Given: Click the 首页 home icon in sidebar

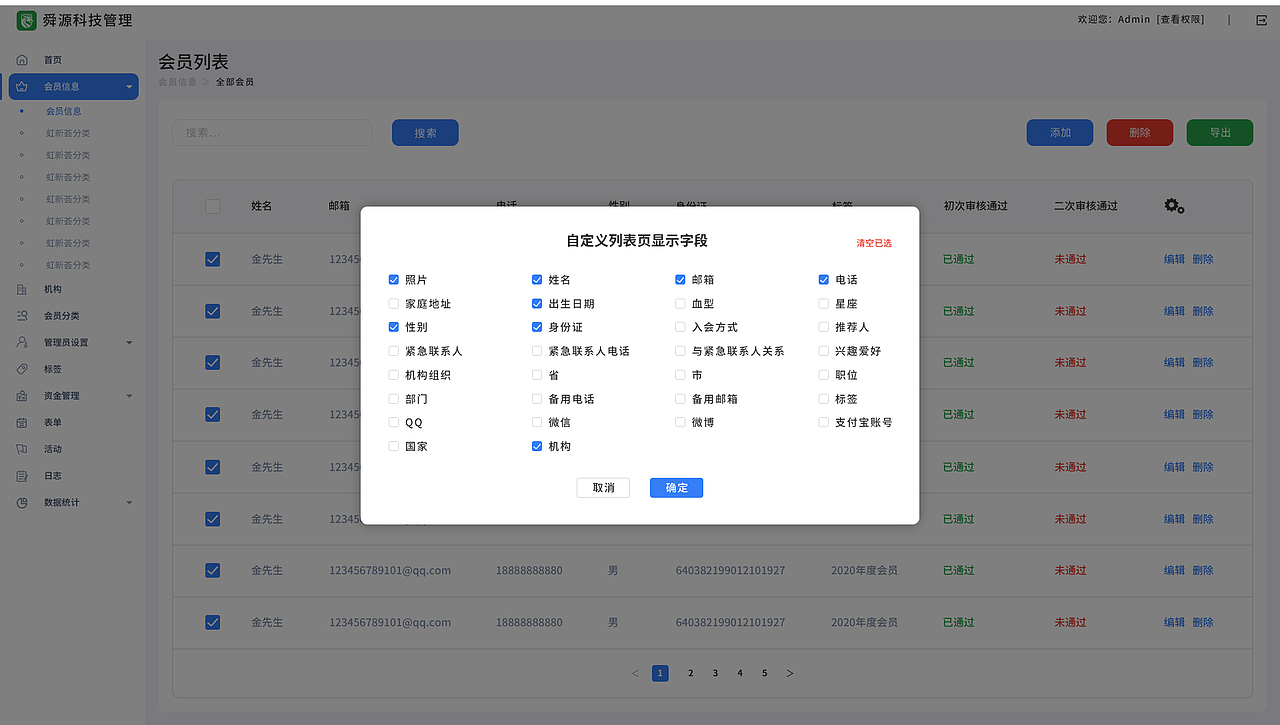Looking at the screenshot, I should (20, 59).
